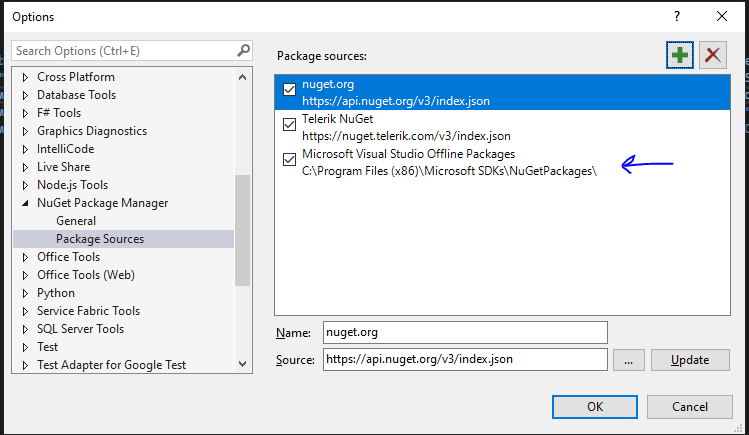Click the search magnifier icon
Viewport: 749px width, 435px height.
[244, 50]
